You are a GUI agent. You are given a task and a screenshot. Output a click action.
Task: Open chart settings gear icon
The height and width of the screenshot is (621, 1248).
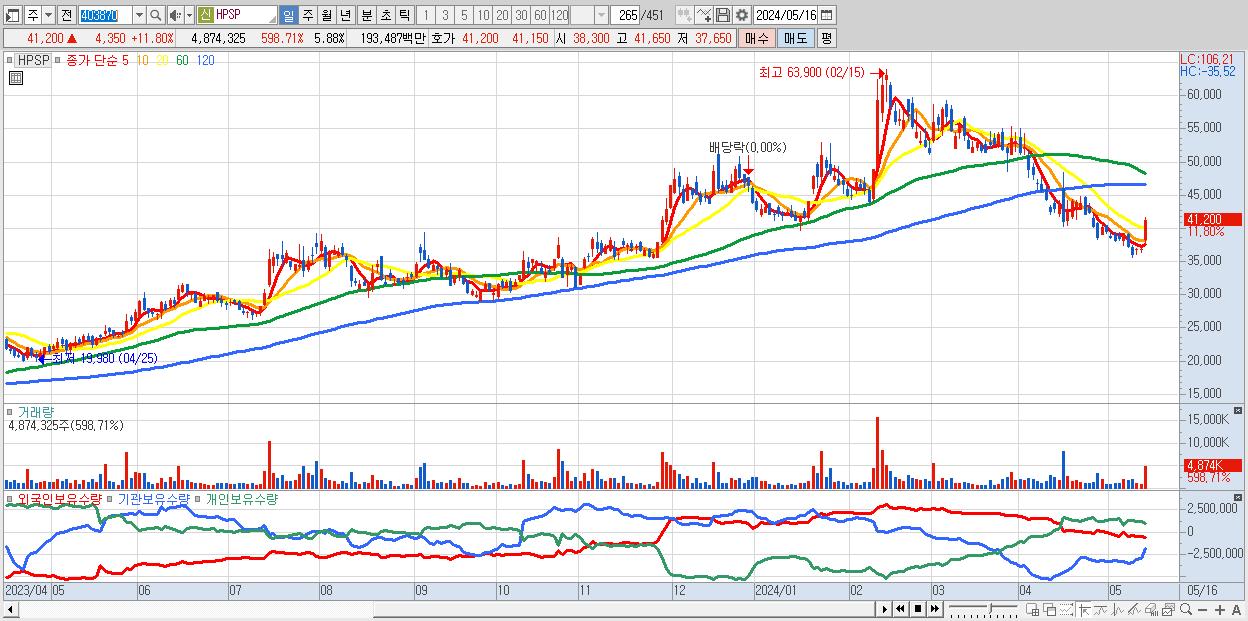coord(742,16)
